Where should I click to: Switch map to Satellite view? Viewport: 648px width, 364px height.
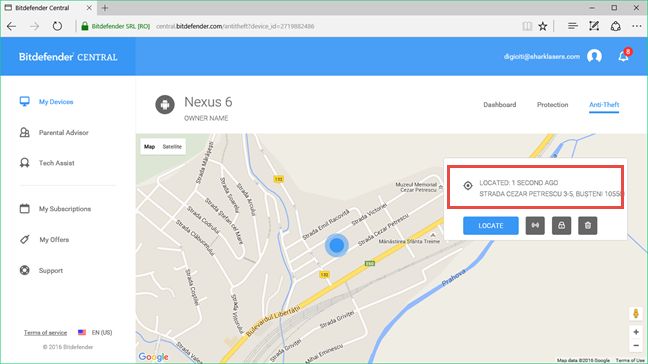point(172,147)
